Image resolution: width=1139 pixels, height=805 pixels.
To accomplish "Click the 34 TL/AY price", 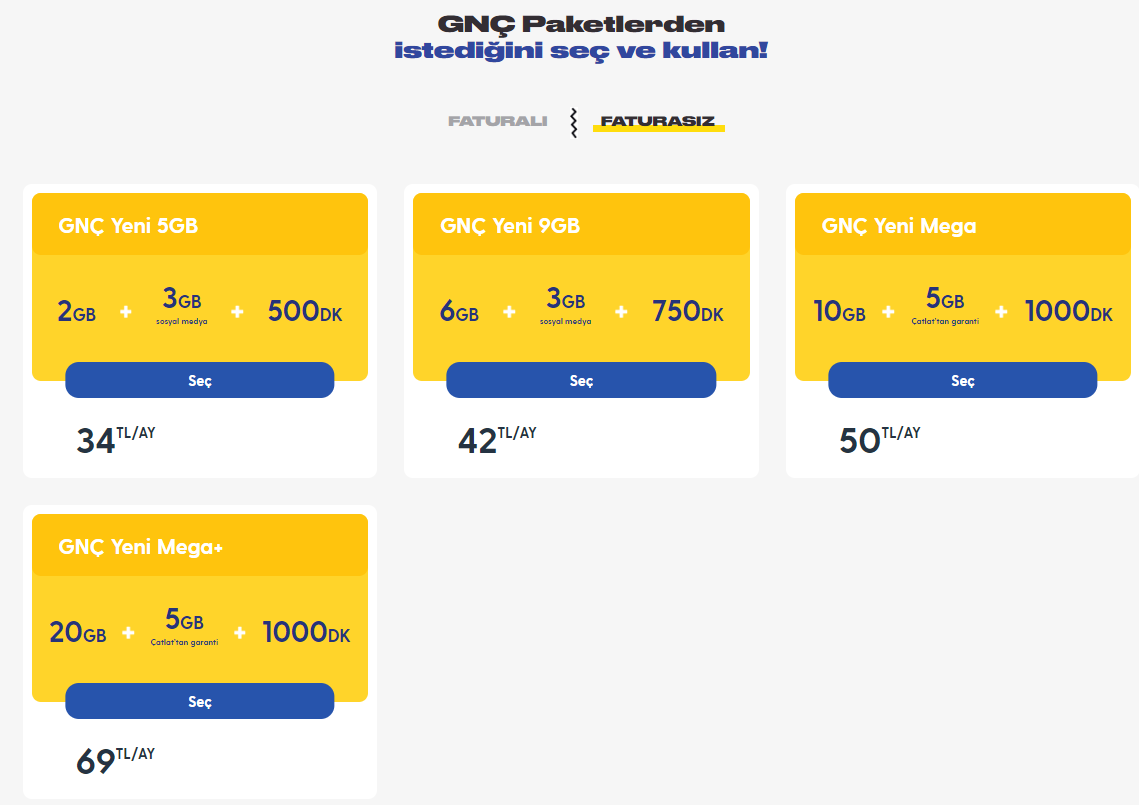I will (x=115, y=439).
